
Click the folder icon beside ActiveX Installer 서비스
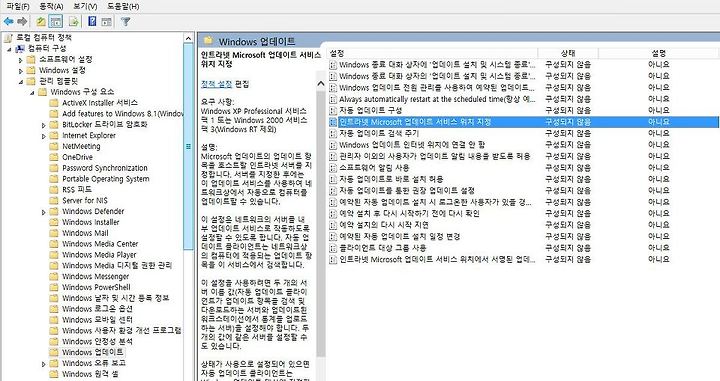54,103
